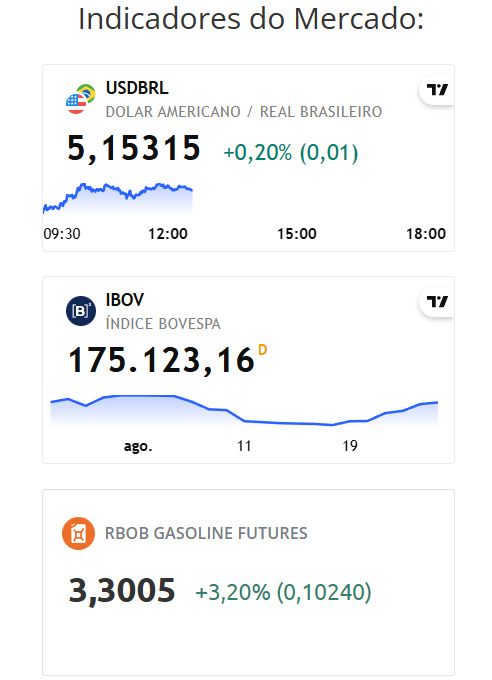This screenshot has width=492, height=680.
Task: Open TradingView logo on IBOV widget
Action: pyautogui.click(x=437, y=301)
